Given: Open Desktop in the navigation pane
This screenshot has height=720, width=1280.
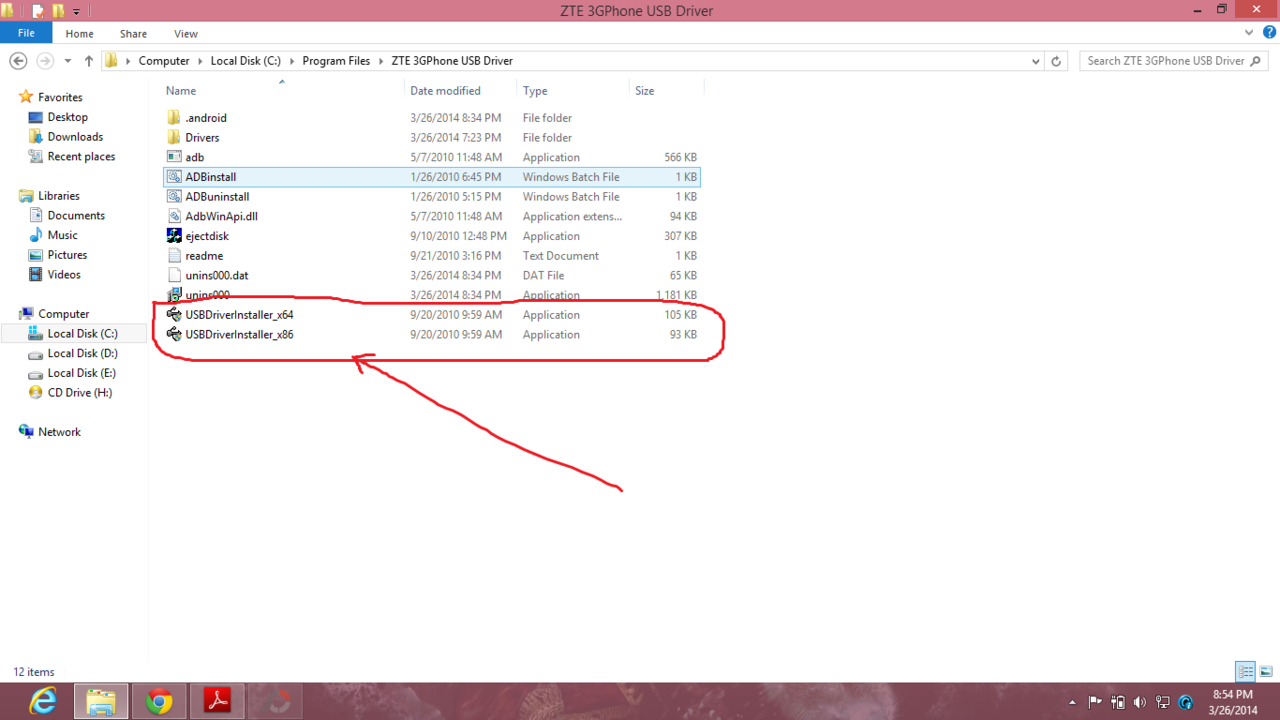Looking at the screenshot, I should tap(68, 117).
